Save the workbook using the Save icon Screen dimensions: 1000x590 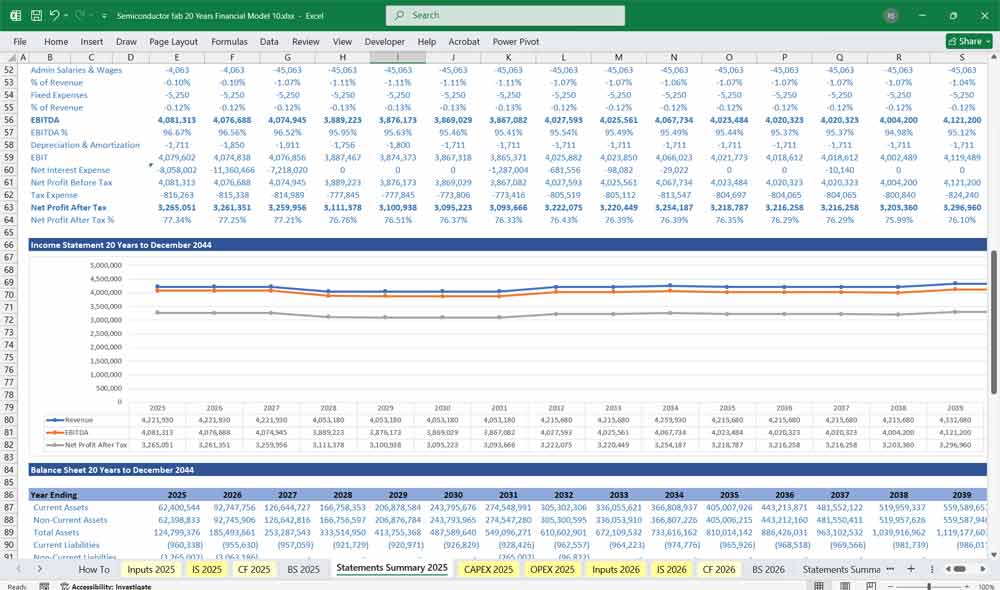35,14
